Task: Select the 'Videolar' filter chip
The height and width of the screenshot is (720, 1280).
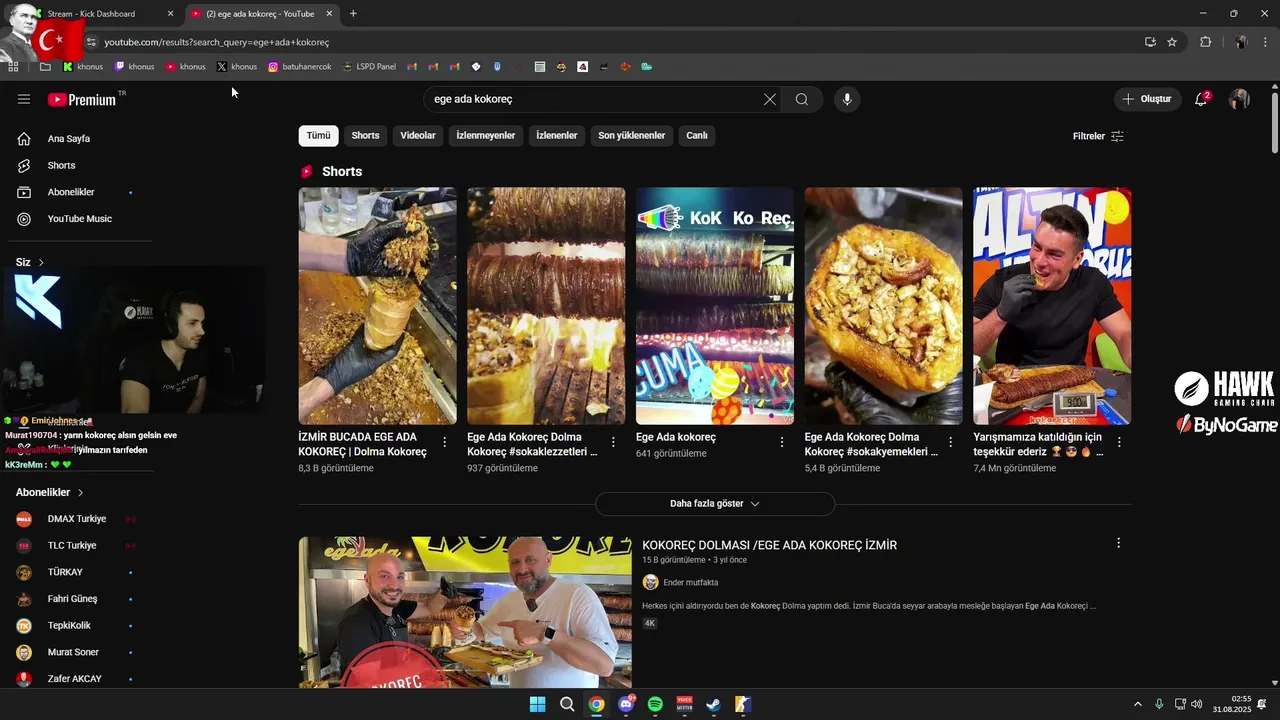Action: point(418,135)
